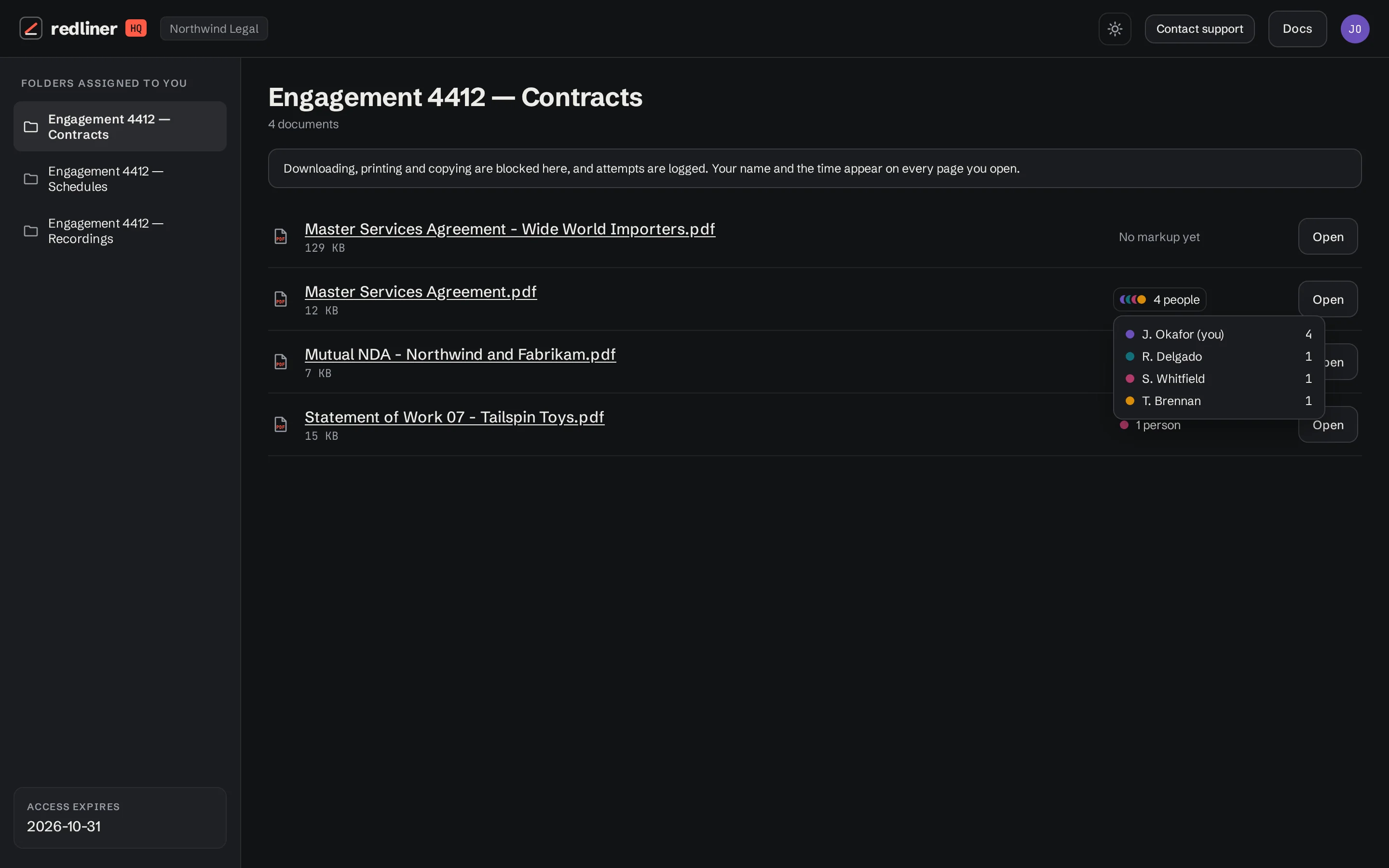Open Statement of Work 07 - Tailspin Toys.pdf link
The image size is (1389, 868).
tap(455, 417)
